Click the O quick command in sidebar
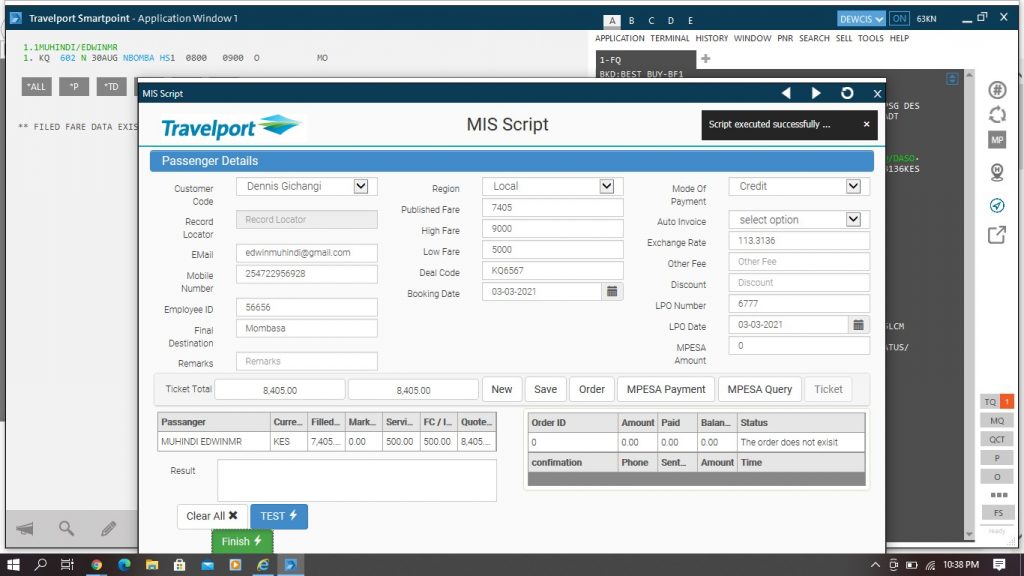 coord(997,477)
